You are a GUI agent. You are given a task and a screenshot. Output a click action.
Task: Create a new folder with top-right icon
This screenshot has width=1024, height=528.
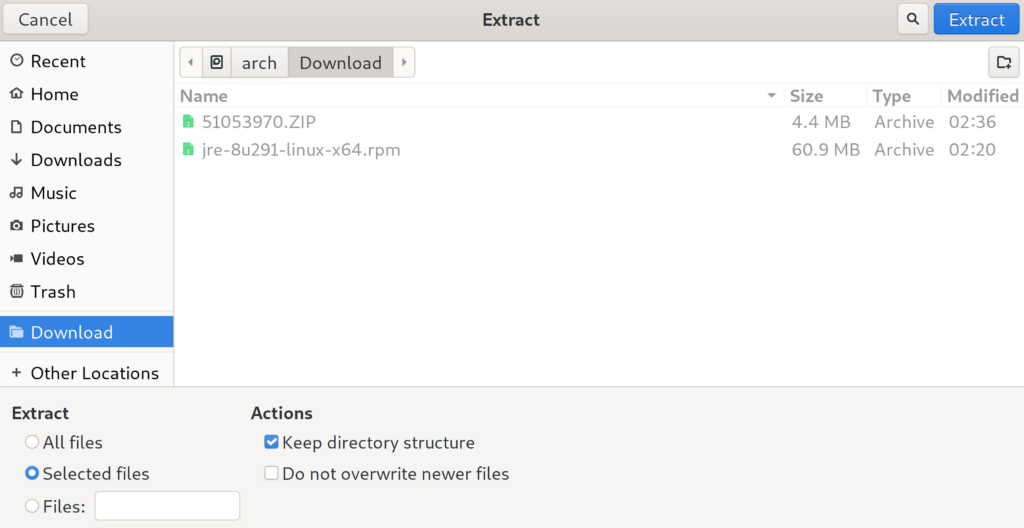[1004, 62]
